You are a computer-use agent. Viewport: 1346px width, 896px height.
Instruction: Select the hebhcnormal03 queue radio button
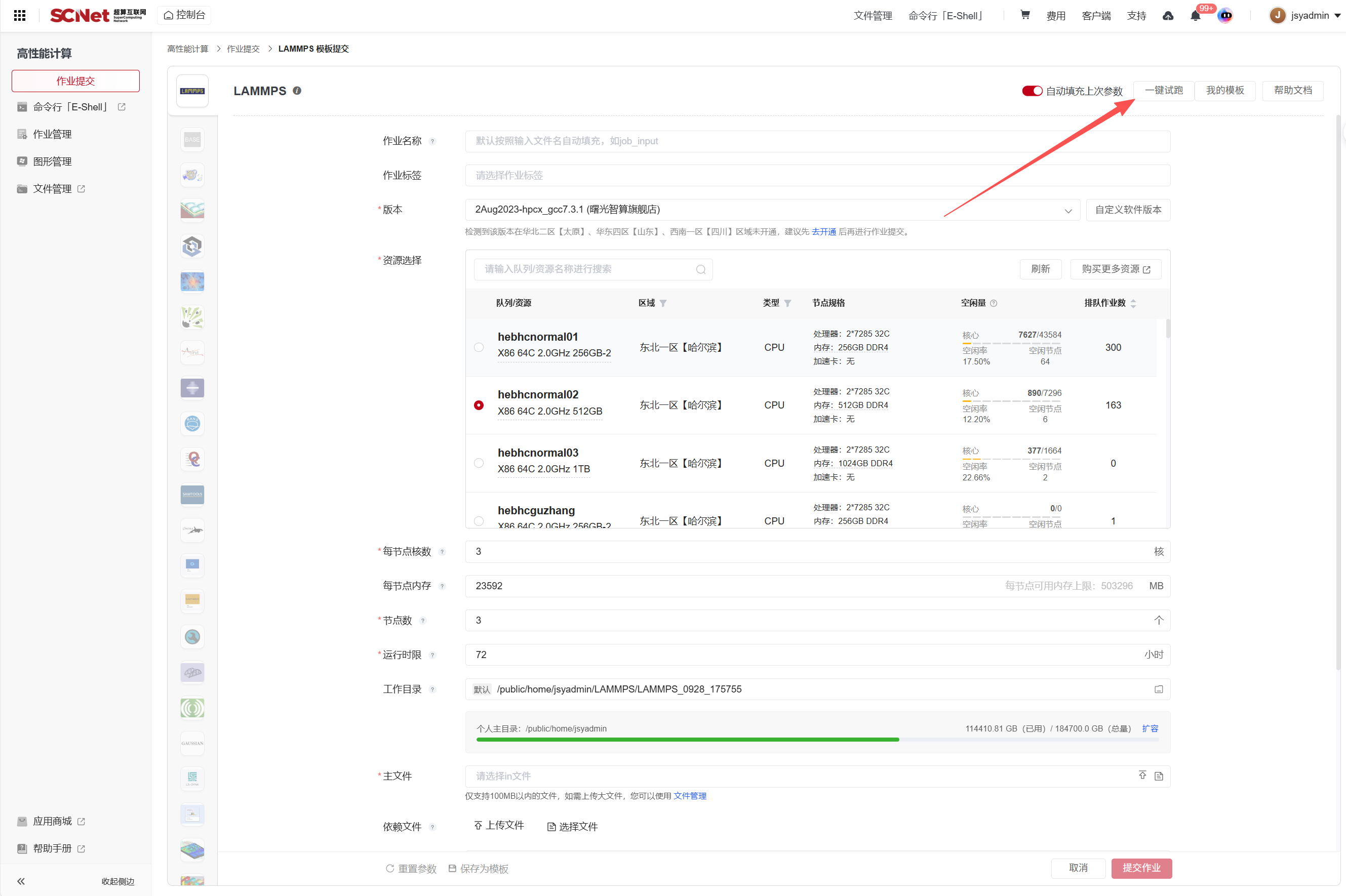pyautogui.click(x=479, y=463)
